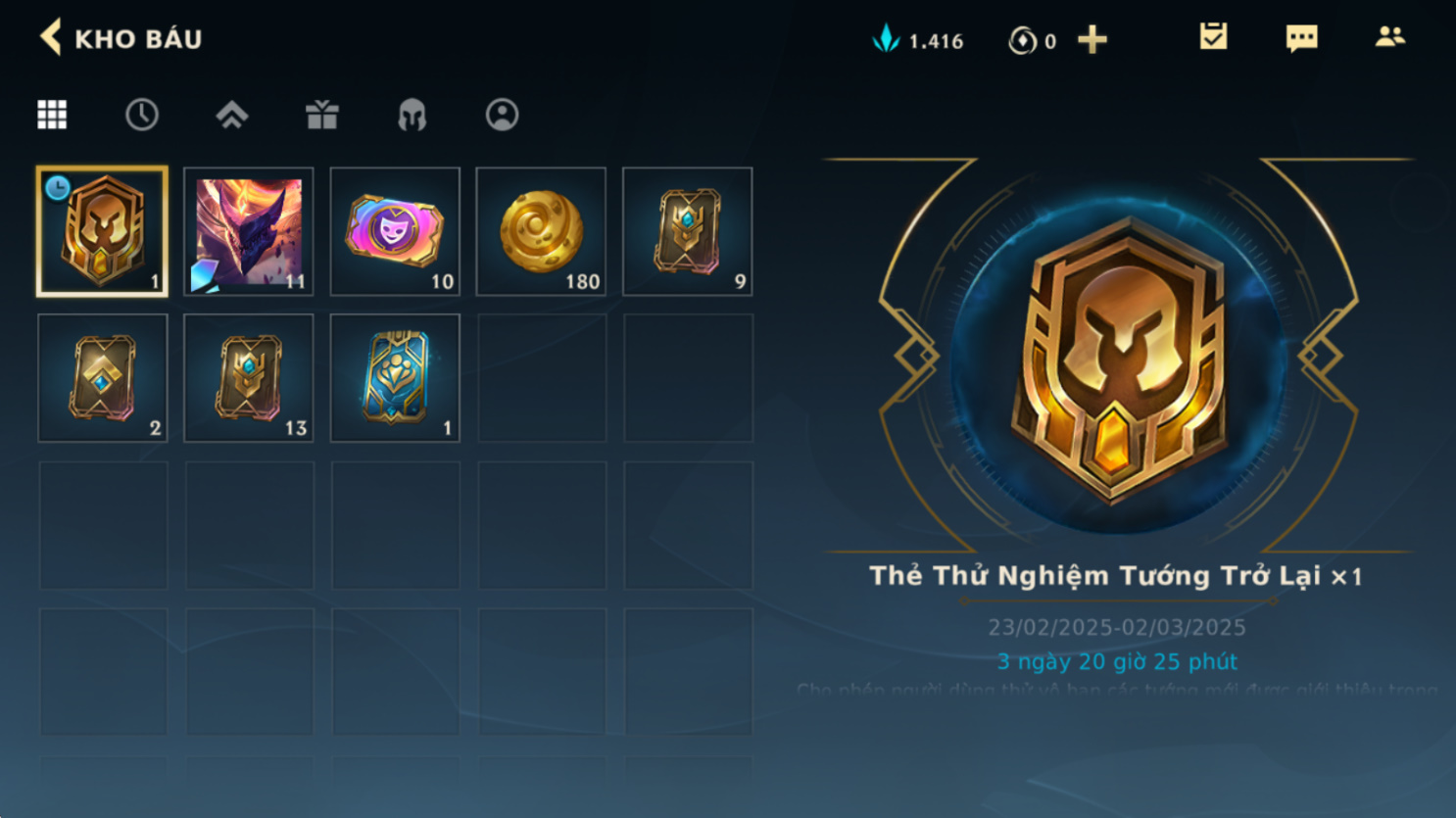1456x818 pixels.
Task: Open the chat messages icon
Action: [x=1301, y=38]
